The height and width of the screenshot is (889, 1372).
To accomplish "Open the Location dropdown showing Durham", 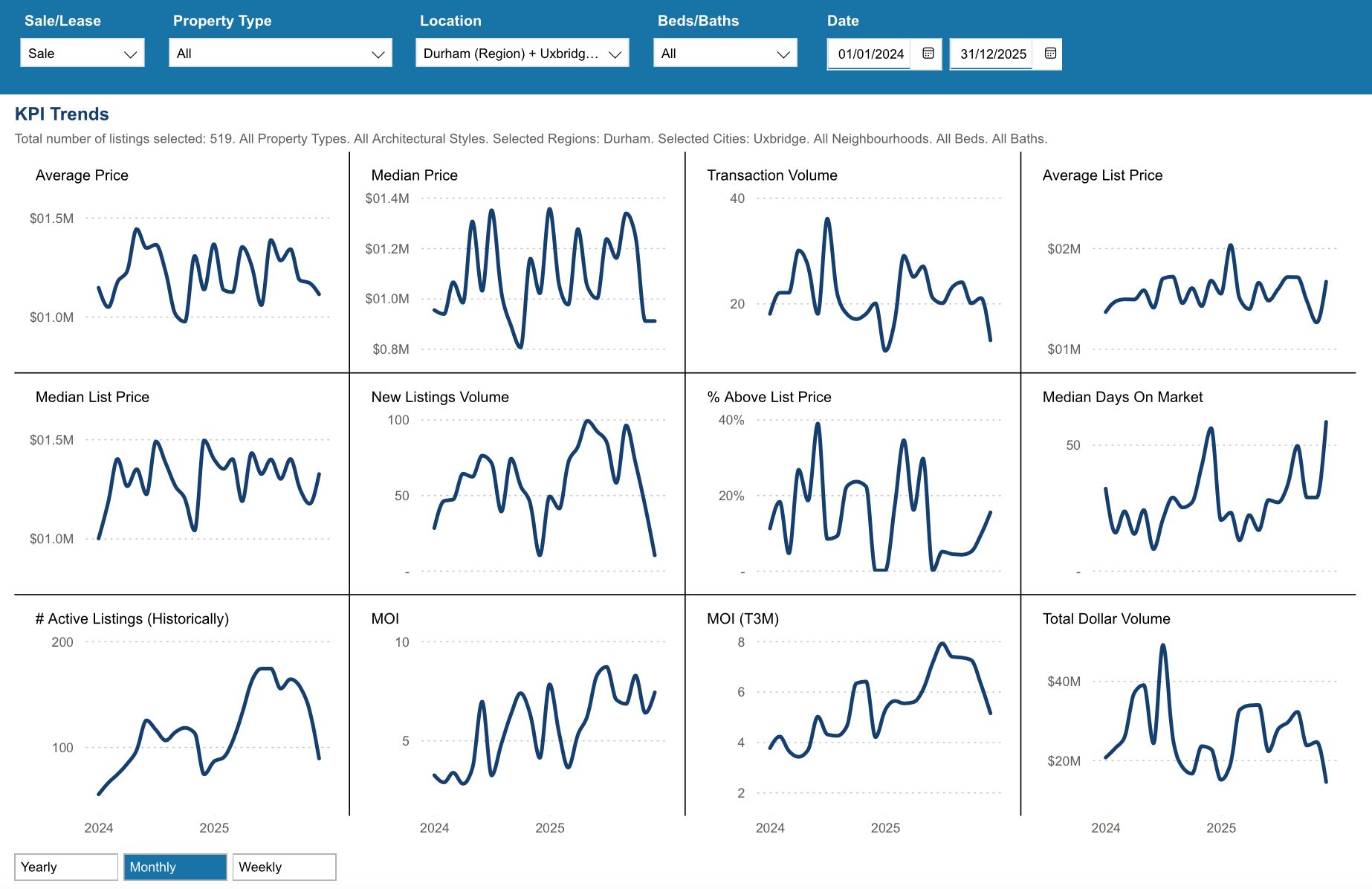I will click(522, 54).
